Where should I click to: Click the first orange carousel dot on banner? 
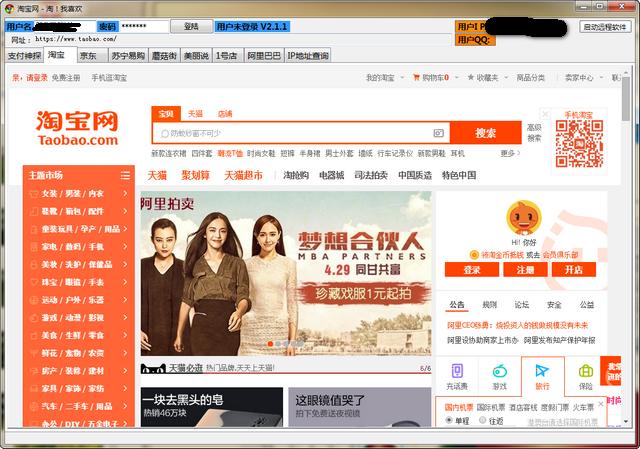point(270,344)
